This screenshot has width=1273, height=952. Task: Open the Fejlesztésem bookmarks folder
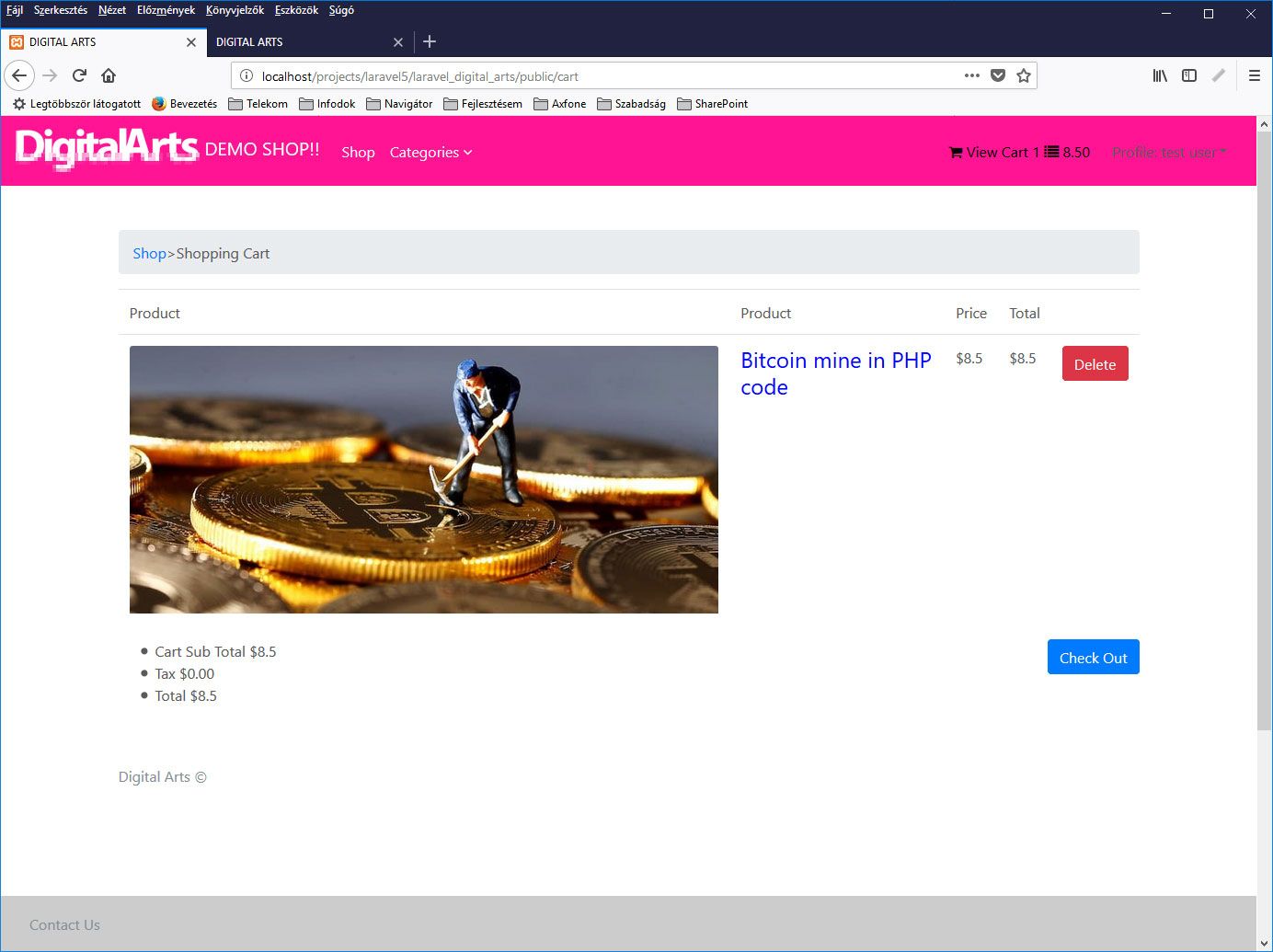click(483, 104)
